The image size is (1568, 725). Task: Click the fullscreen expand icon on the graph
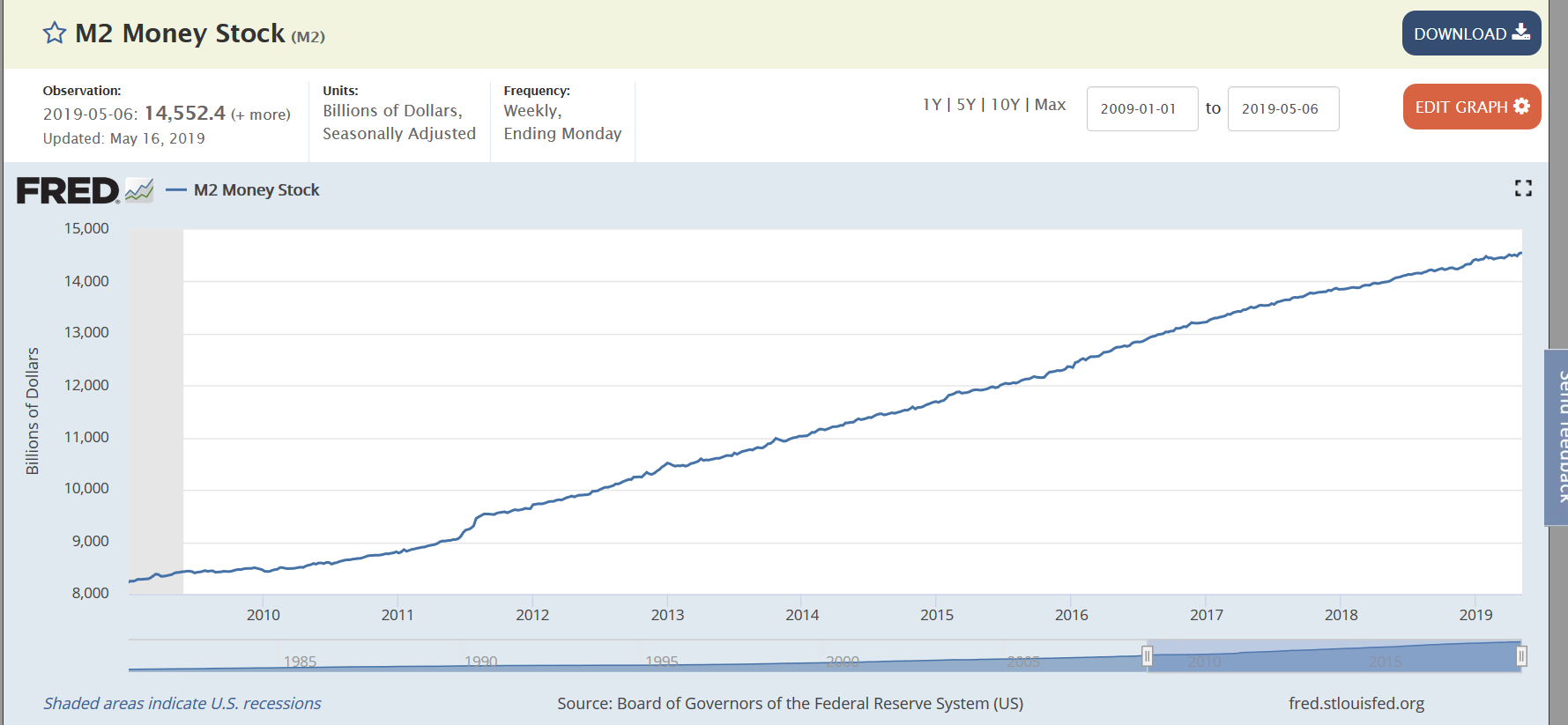tap(1523, 188)
